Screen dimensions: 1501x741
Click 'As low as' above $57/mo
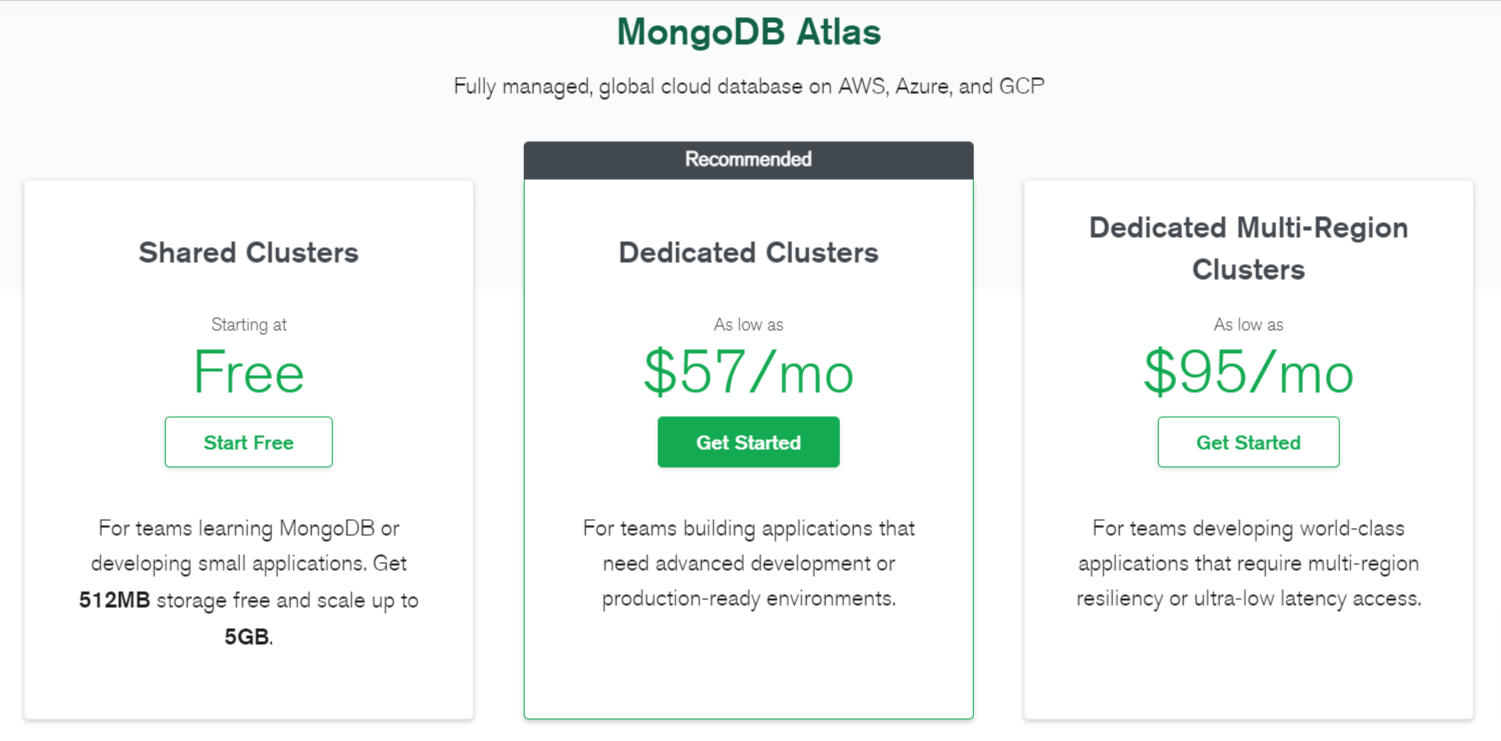click(749, 324)
